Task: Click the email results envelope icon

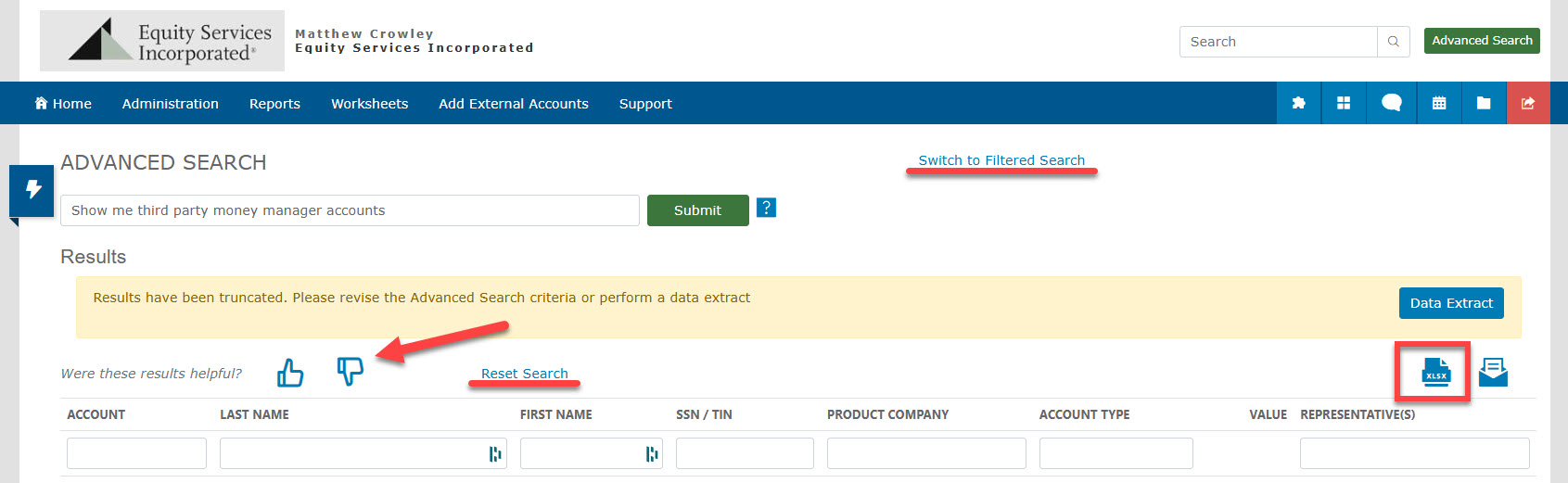Action: (1493, 372)
